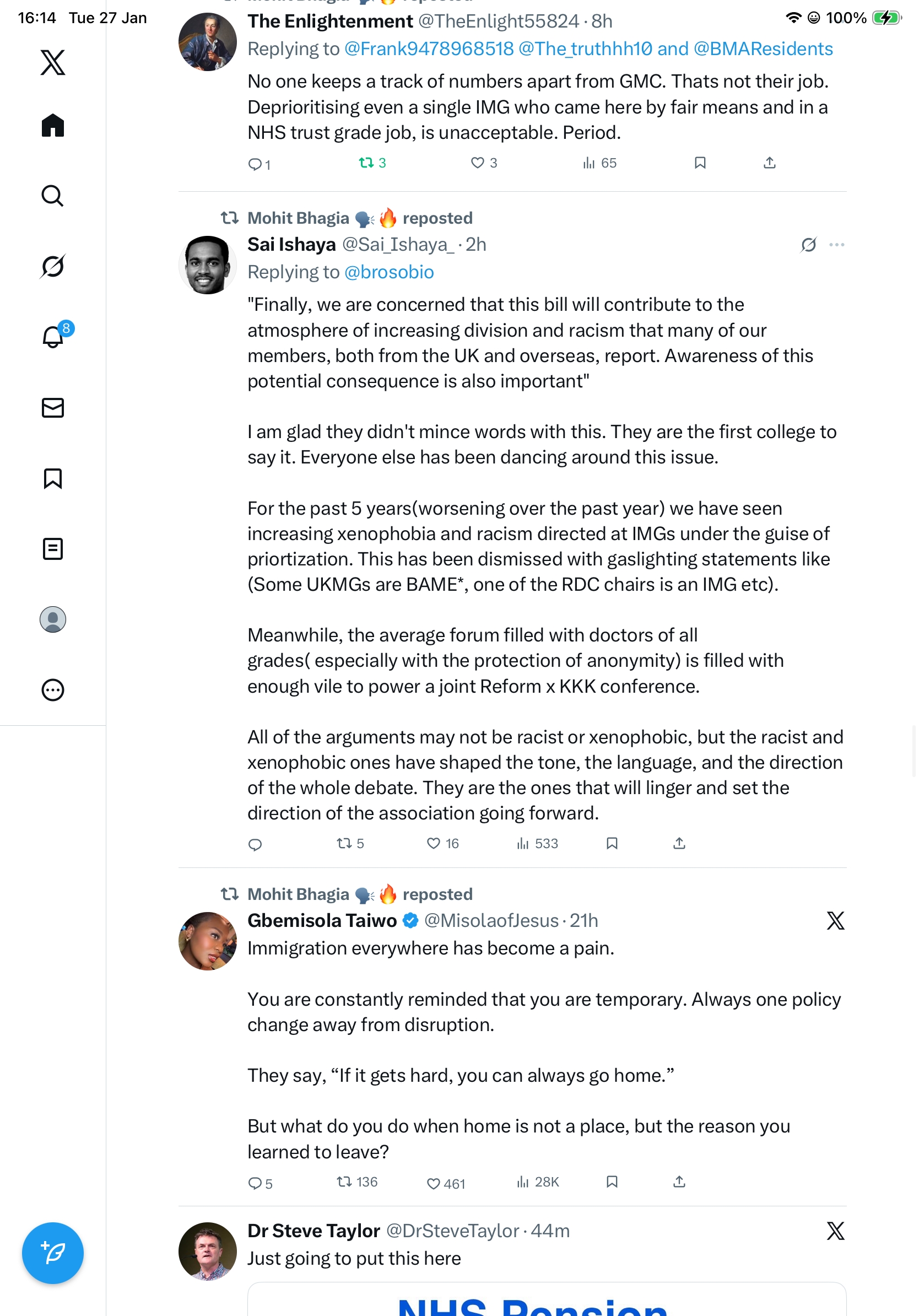Viewport: 919px width, 1316px height.
Task: Expand the More circle menu in sidebar
Action: (53, 689)
